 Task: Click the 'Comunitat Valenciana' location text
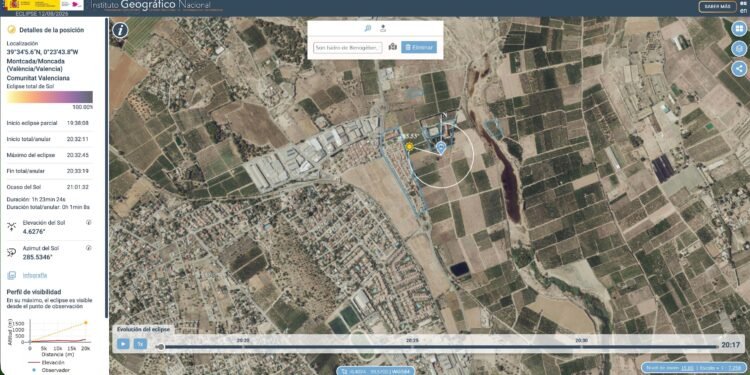(x=38, y=77)
